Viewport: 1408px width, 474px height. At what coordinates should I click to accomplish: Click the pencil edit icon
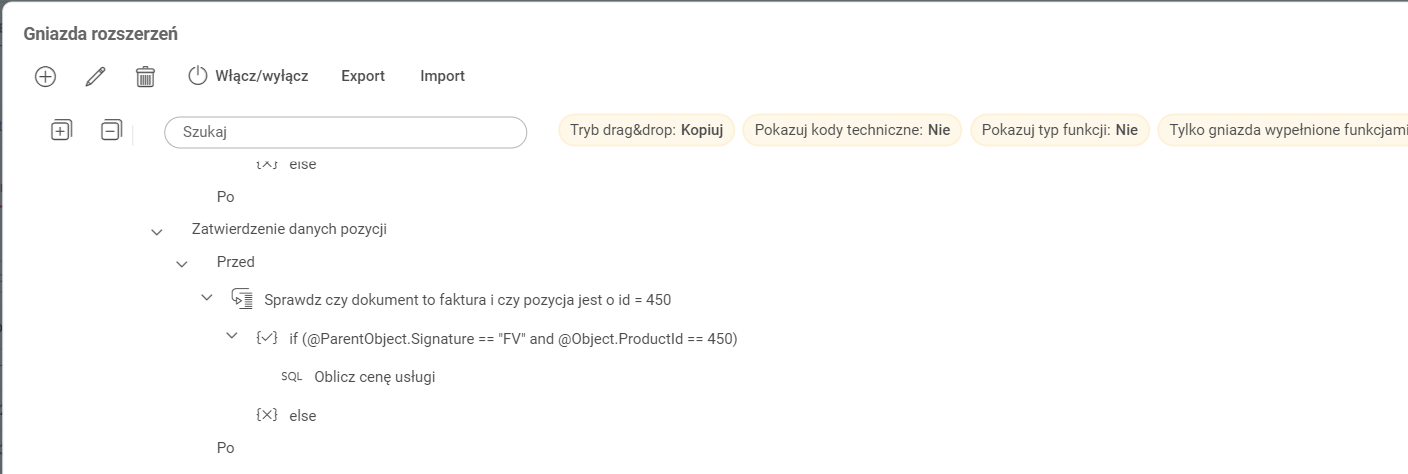point(95,76)
